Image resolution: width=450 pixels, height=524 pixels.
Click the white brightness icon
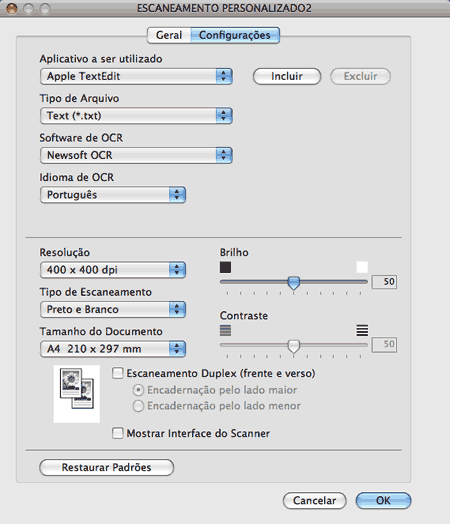click(362, 267)
